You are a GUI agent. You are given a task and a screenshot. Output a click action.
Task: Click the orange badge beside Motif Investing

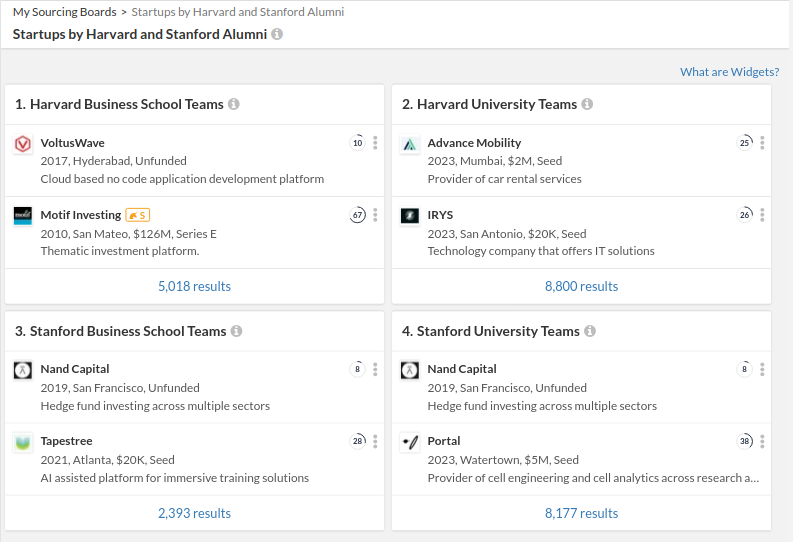click(138, 215)
